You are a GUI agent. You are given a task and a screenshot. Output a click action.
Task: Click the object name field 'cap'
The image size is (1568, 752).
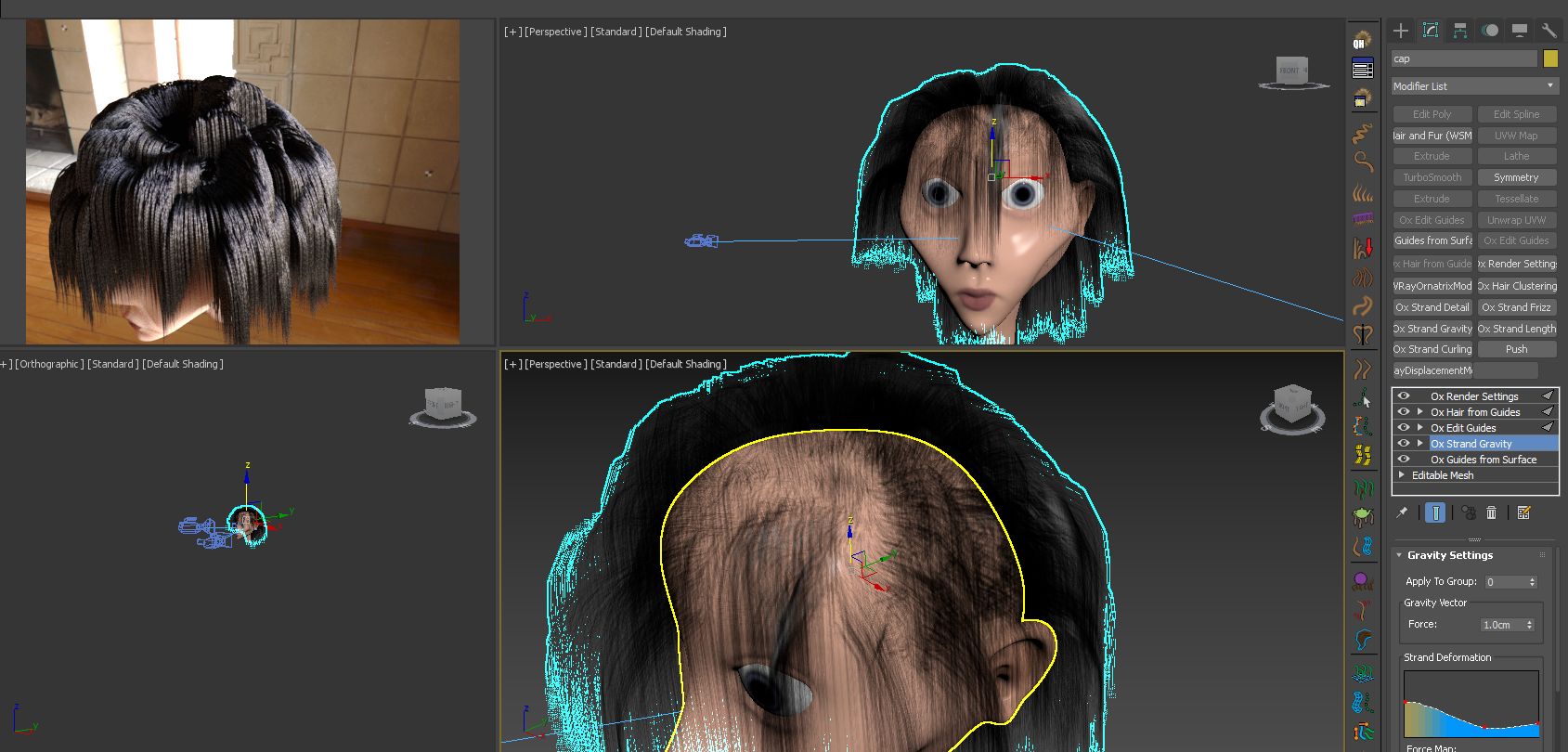[x=1463, y=58]
